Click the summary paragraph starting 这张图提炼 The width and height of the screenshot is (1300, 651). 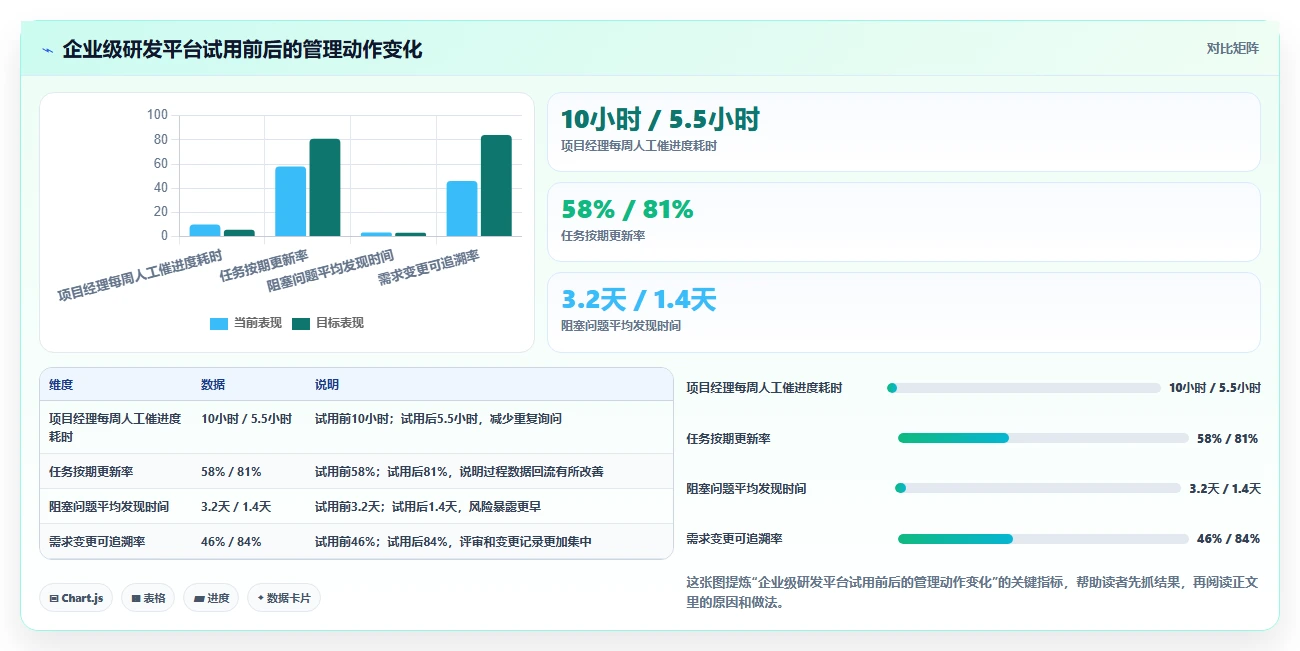coord(972,592)
